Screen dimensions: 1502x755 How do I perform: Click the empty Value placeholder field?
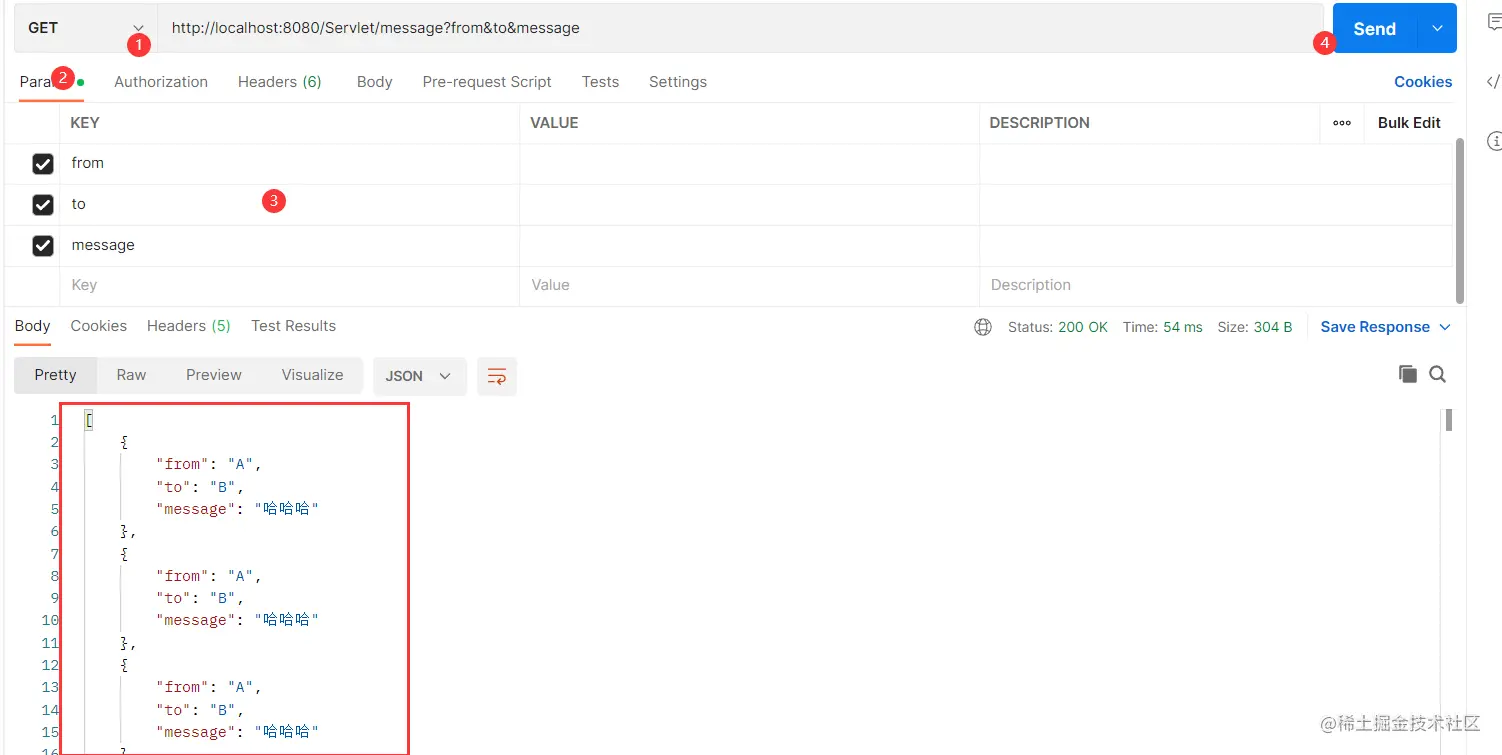point(749,286)
